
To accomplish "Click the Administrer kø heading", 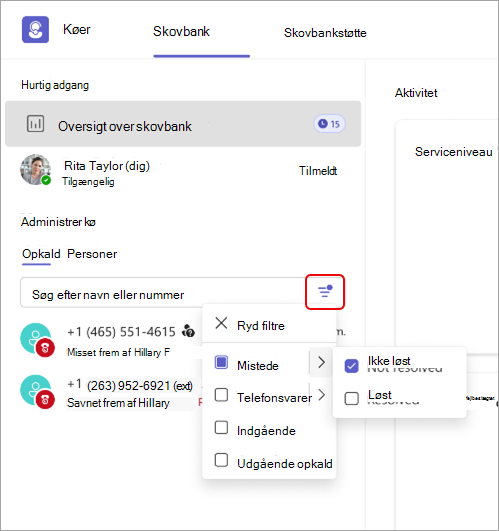I will [x=58, y=222].
